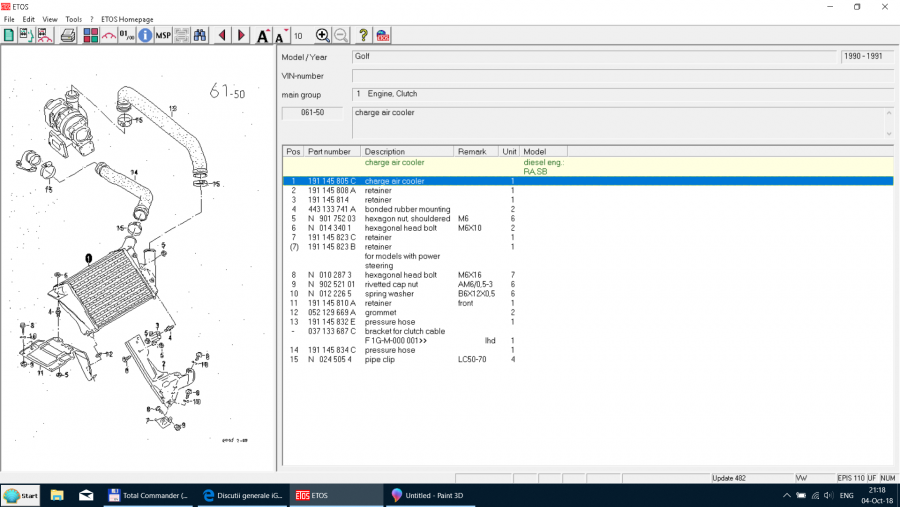Zoom in with the magnifier plus icon

pos(322,36)
